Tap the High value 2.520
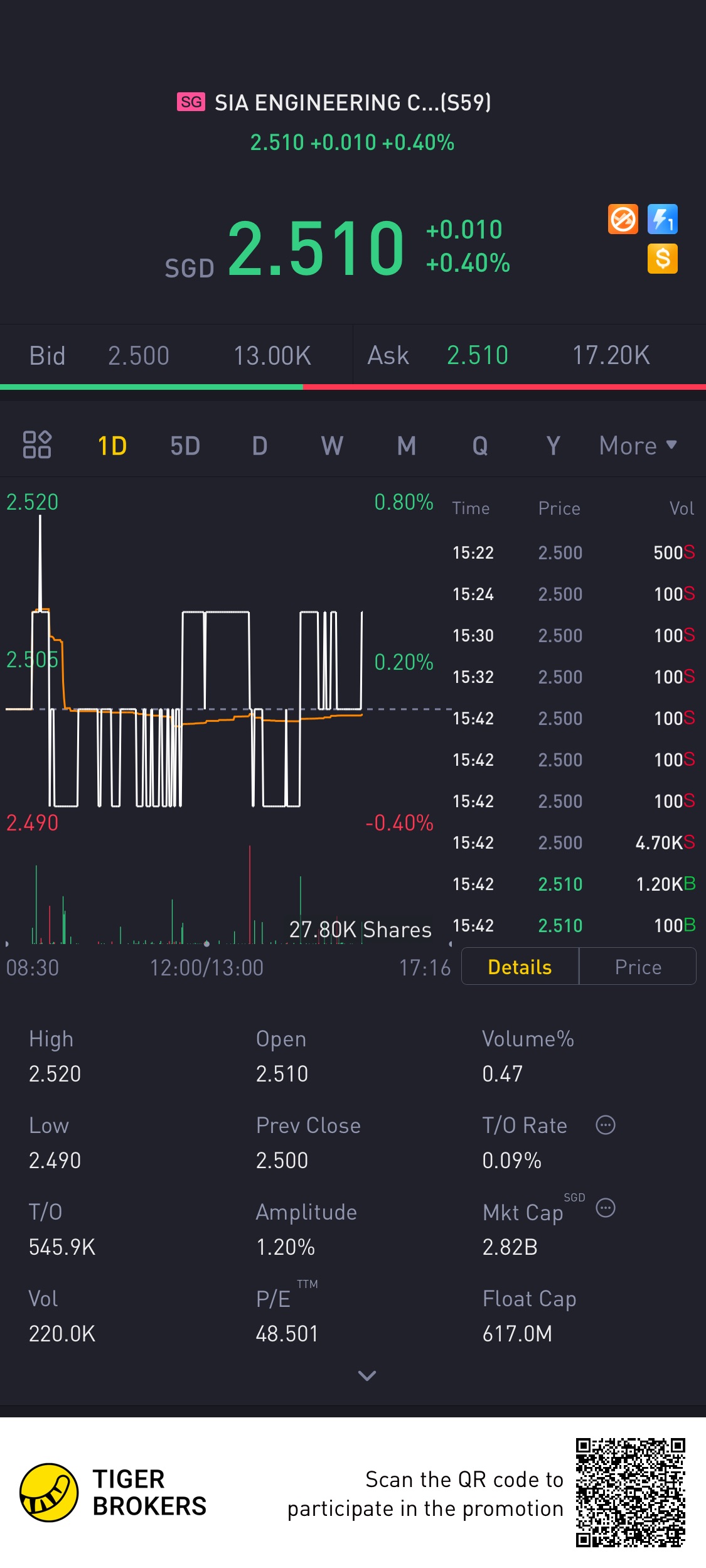Viewport: 706px width, 1568px height. click(x=55, y=1074)
